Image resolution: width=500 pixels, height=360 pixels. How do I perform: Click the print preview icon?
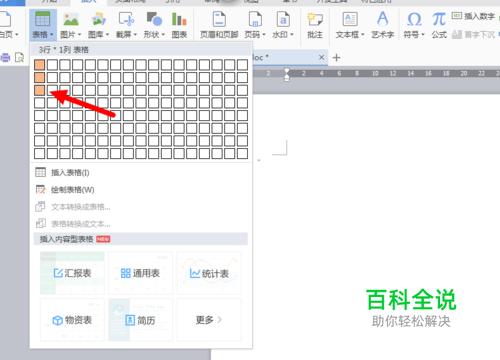(19, 58)
